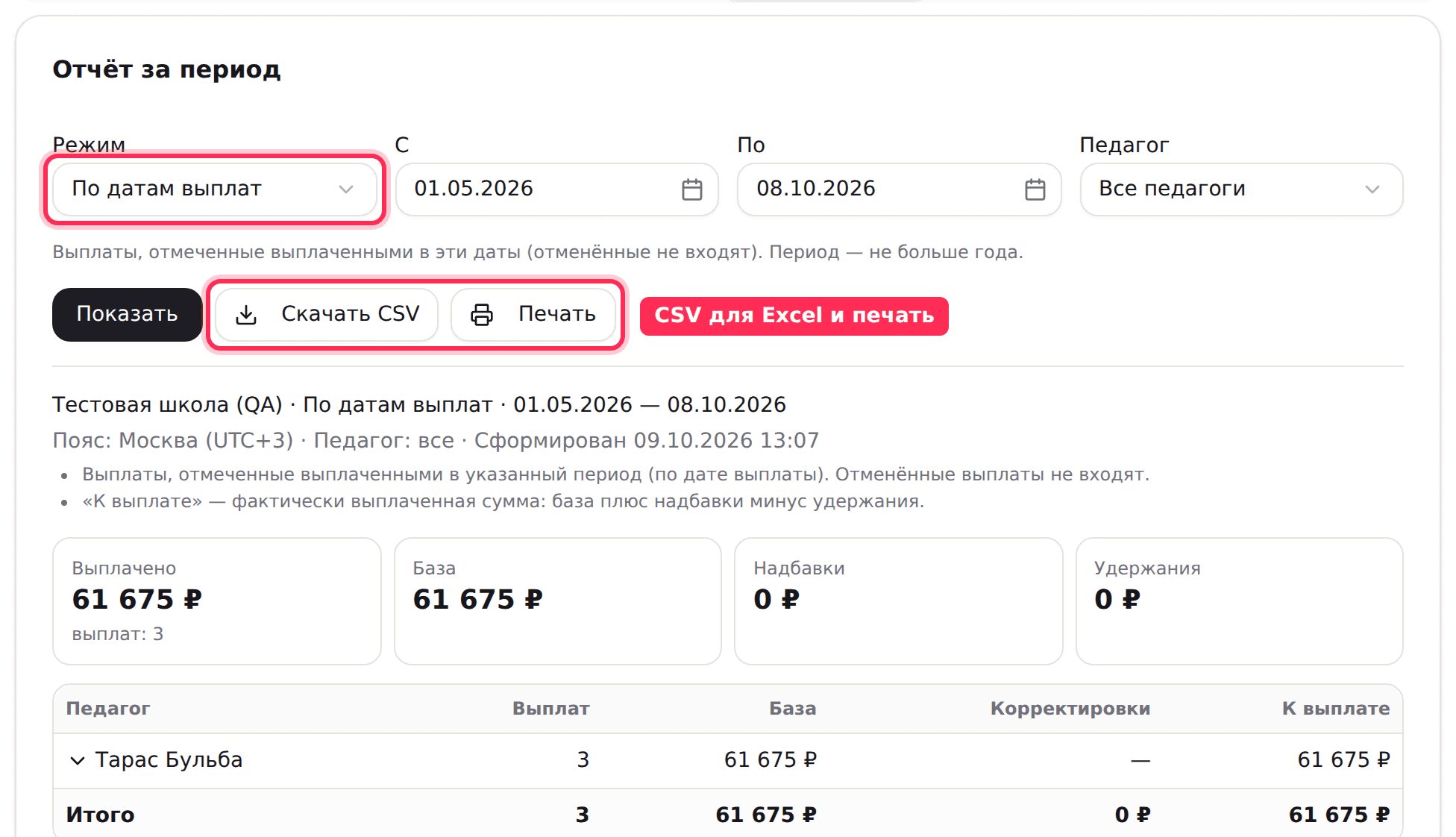Click chevron arrow in Режим selector

[x=346, y=189]
